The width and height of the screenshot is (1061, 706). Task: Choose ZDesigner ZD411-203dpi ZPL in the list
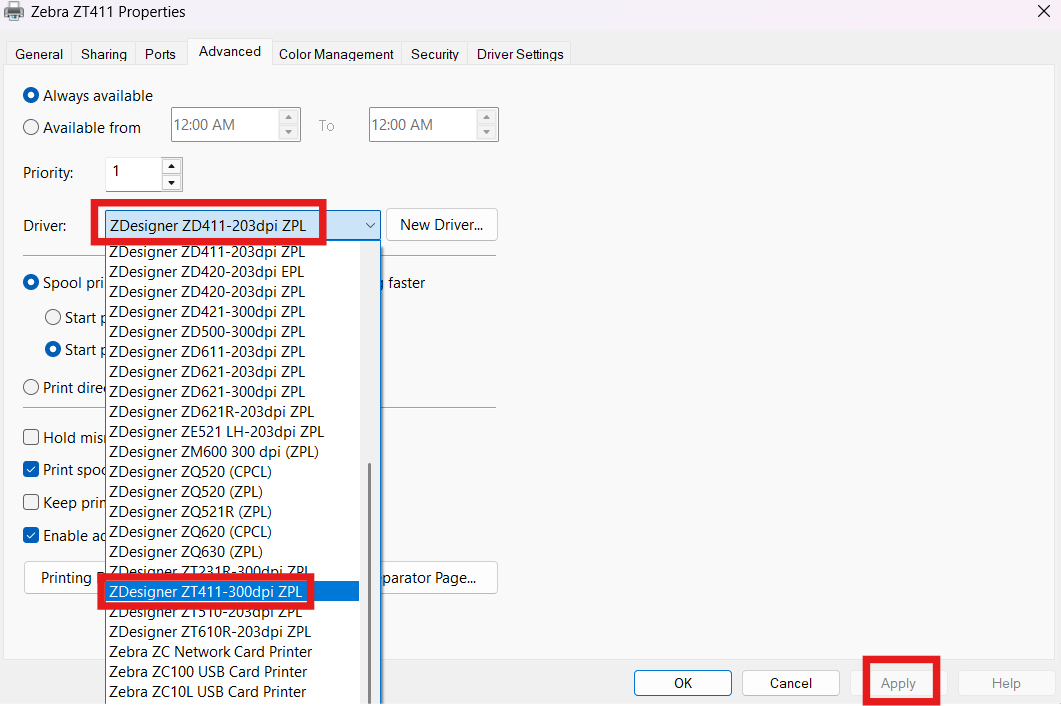233,252
